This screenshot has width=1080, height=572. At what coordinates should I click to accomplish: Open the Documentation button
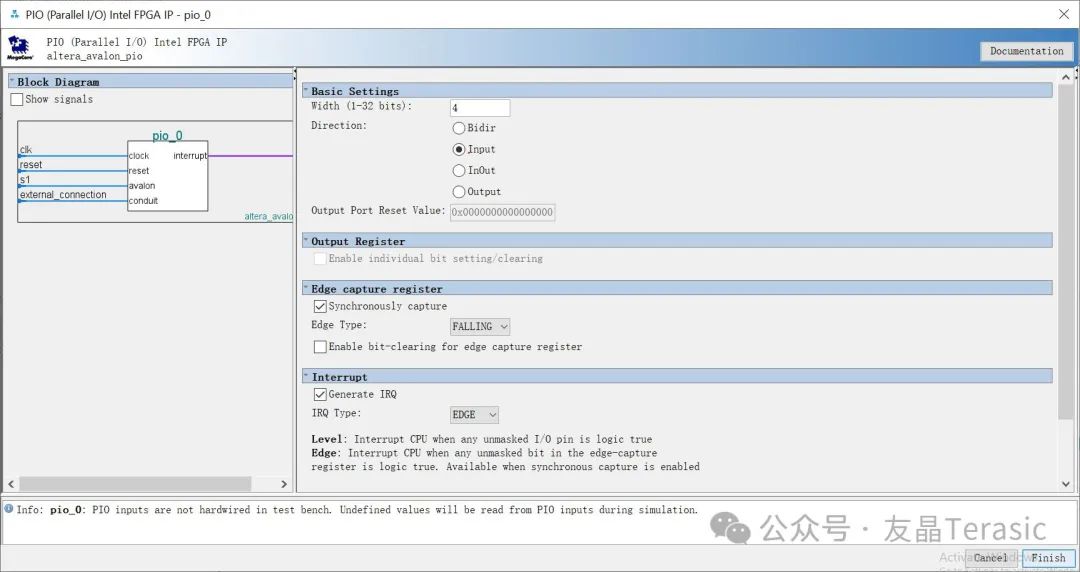pyautogui.click(x=1026, y=51)
